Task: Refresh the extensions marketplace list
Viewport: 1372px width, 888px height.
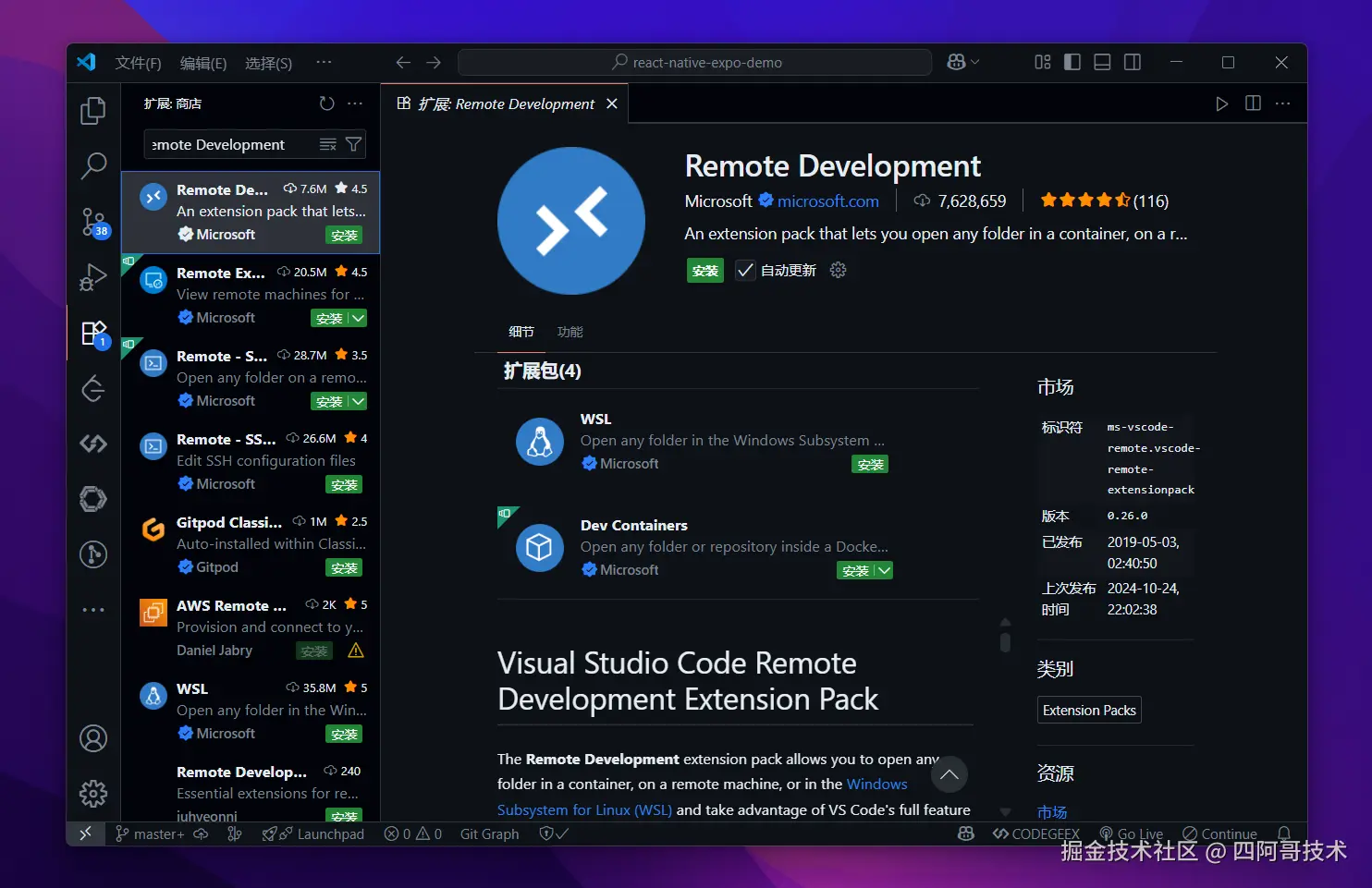Action: point(326,103)
